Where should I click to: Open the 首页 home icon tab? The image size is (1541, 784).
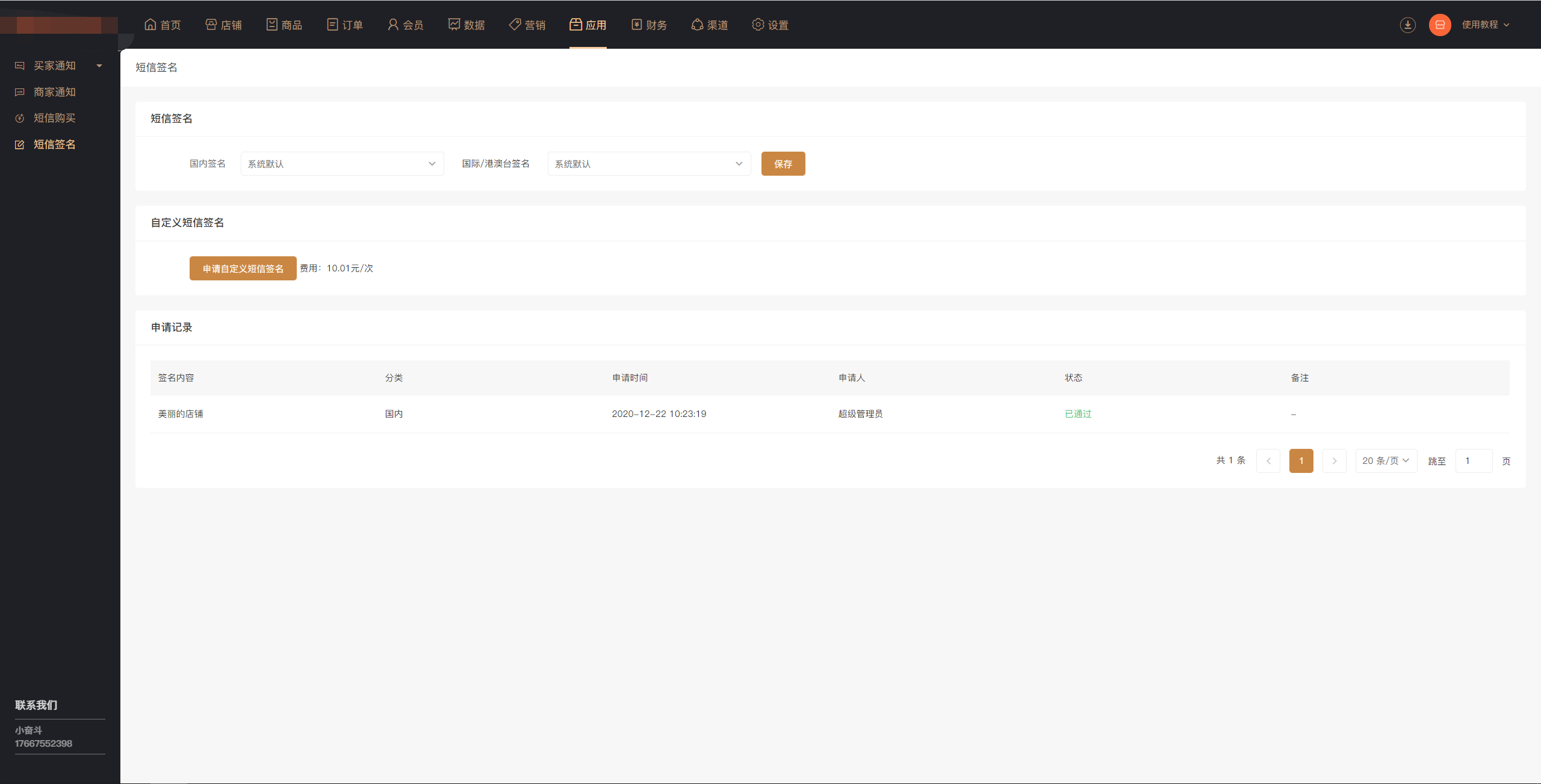pos(163,25)
